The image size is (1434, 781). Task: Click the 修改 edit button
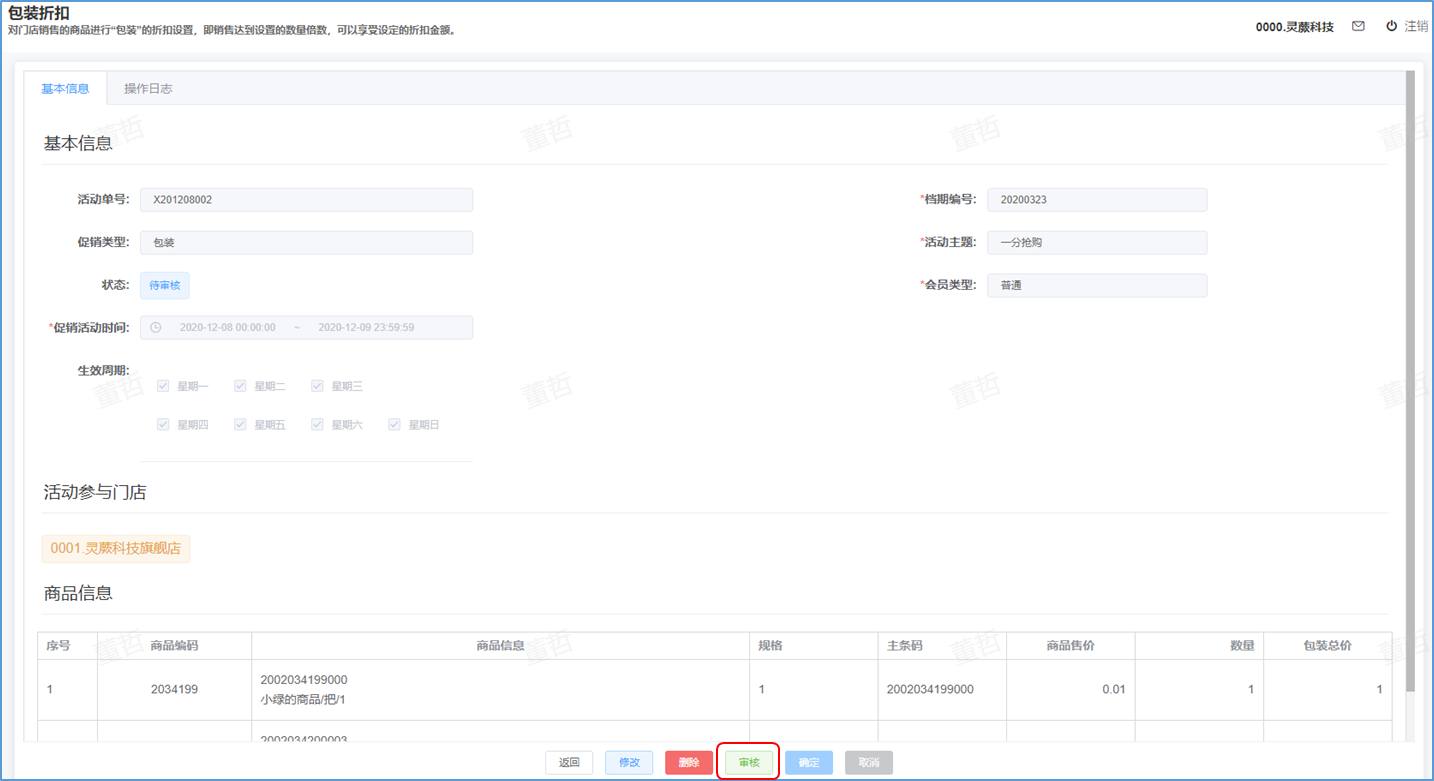tap(629, 763)
